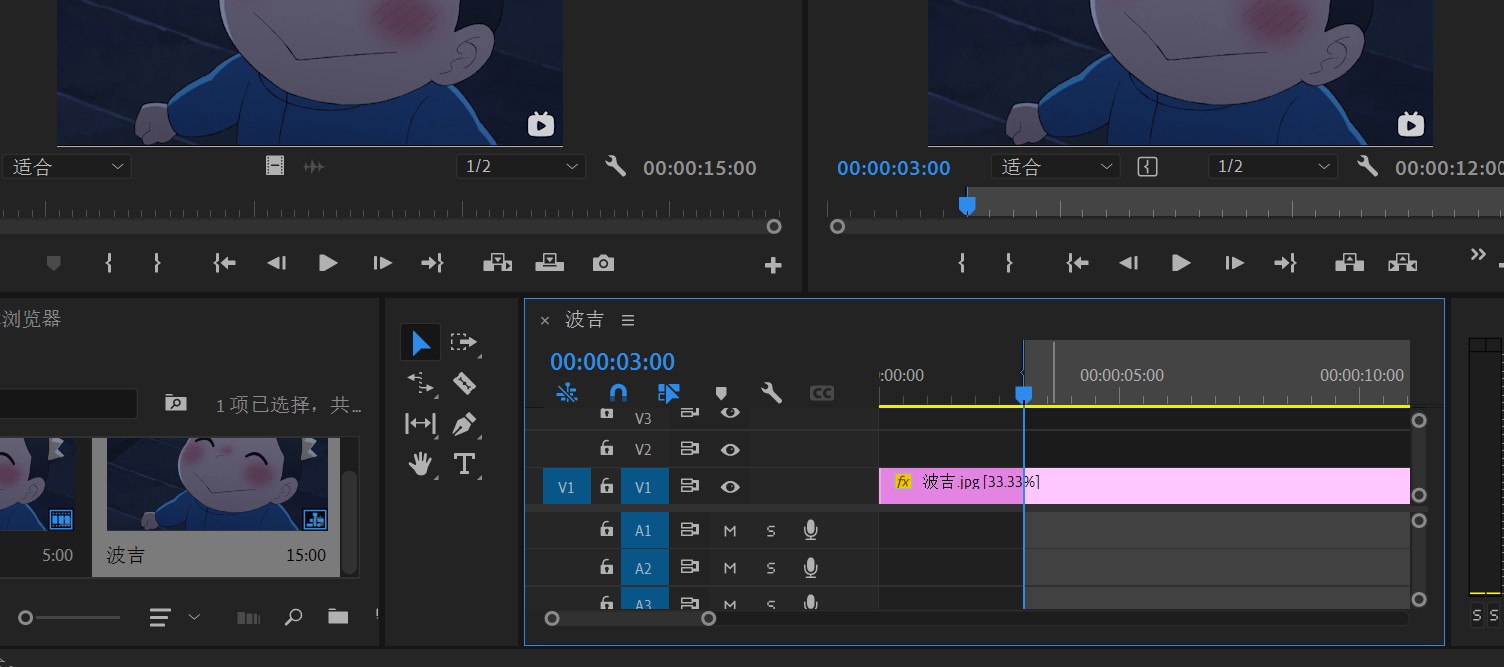
Task: Select the Razor tool
Action: 464,383
